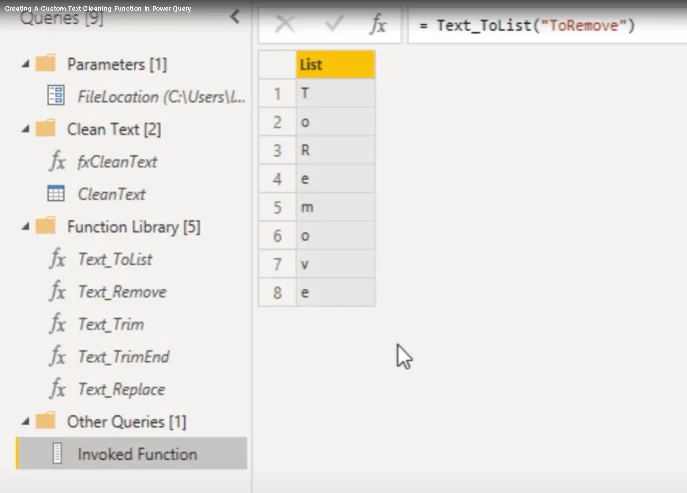Click the fx insert step icon
This screenshot has width=687, height=493.
click(378, 24)
